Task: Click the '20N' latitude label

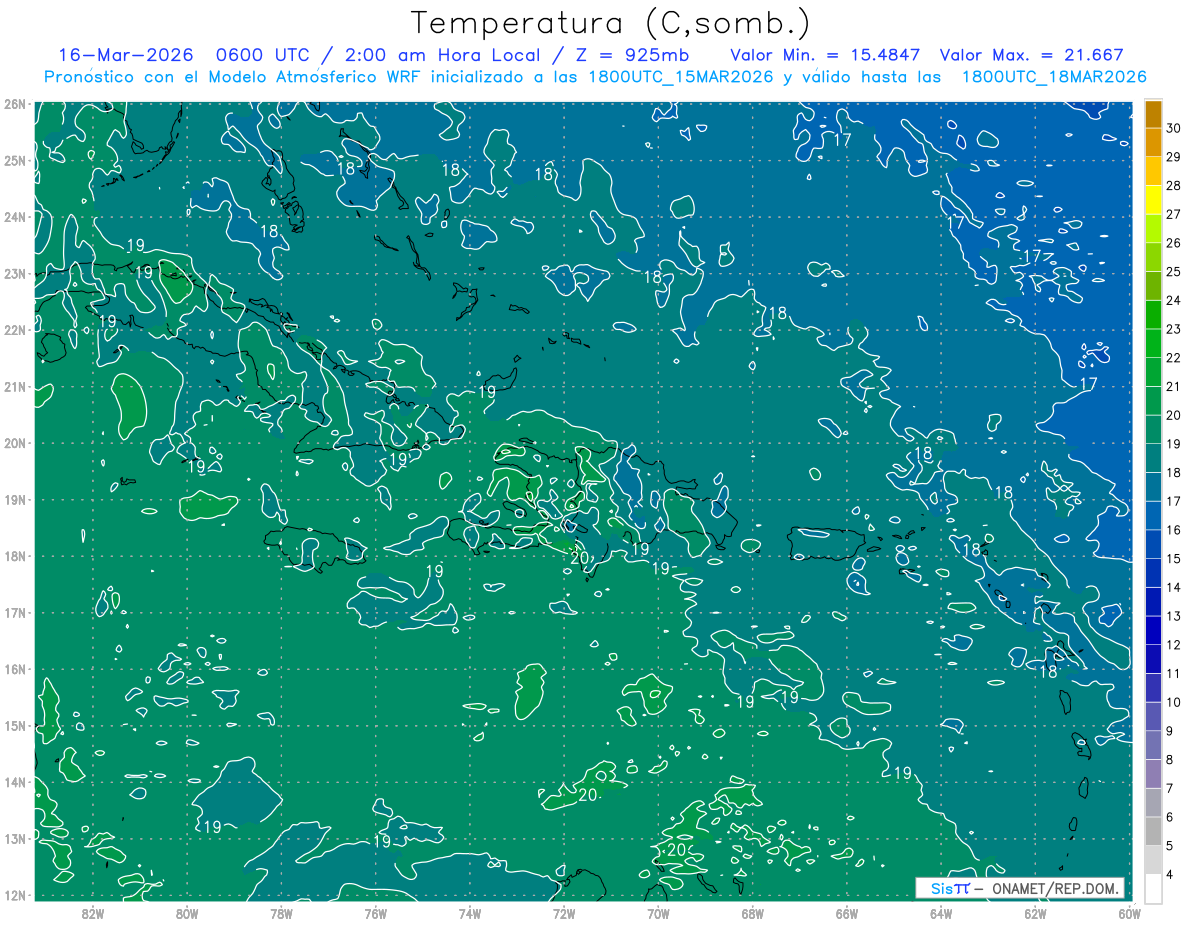Action: 15,443
